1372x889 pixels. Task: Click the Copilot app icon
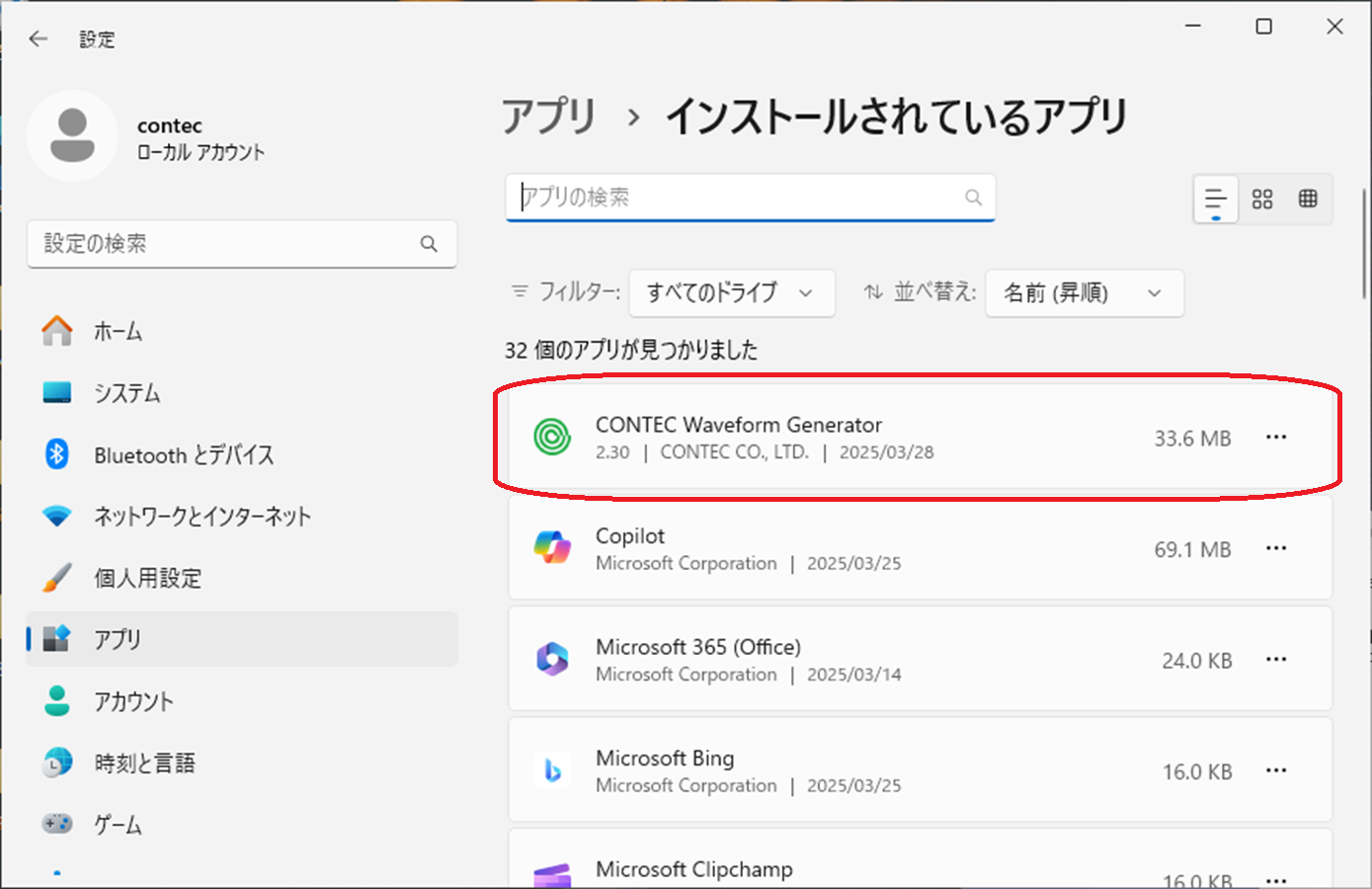[552, 548]
